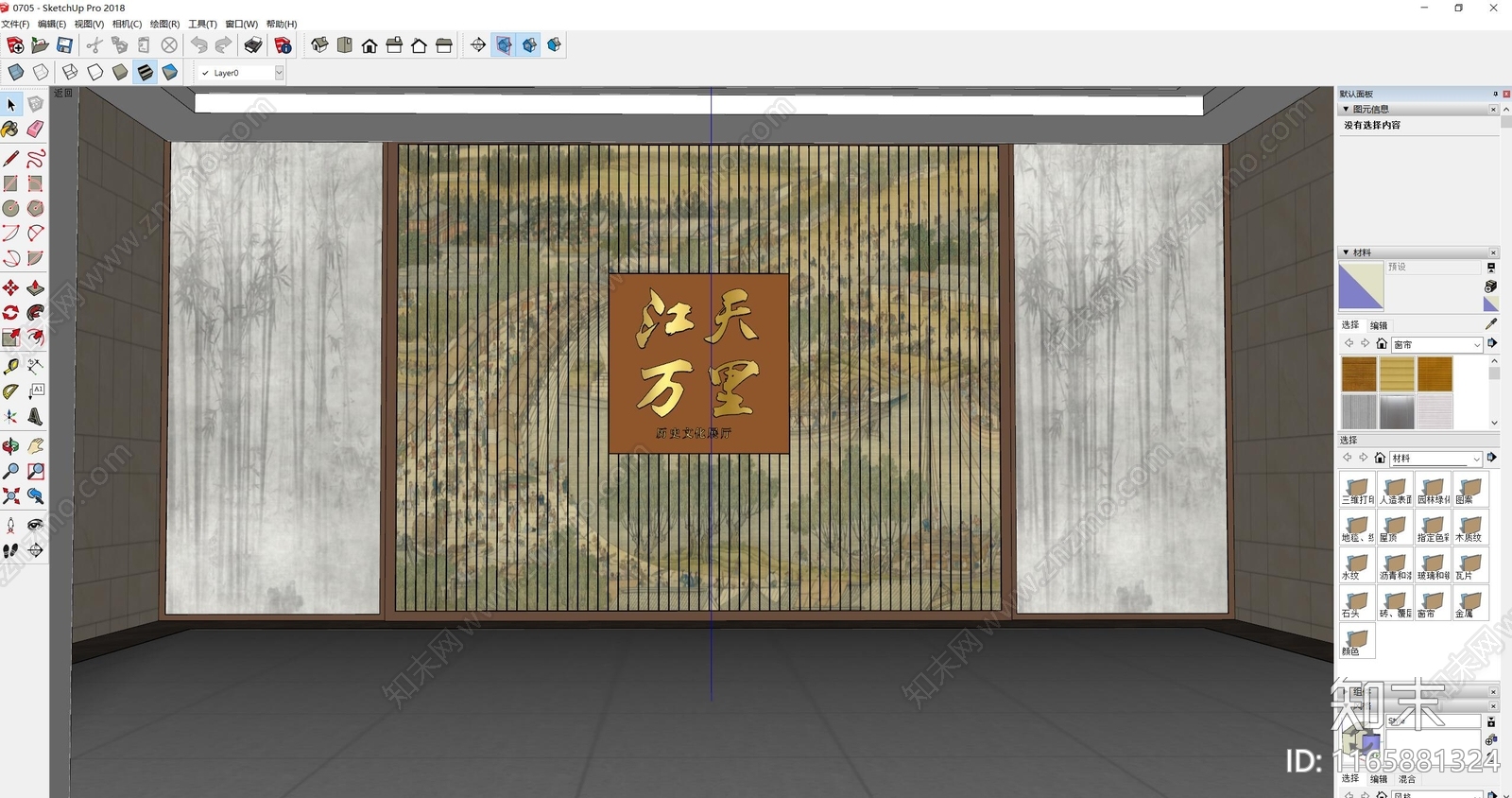Click the Redo arrow in the toolbar
This screenshot has height=798, width=1512.
223,44
